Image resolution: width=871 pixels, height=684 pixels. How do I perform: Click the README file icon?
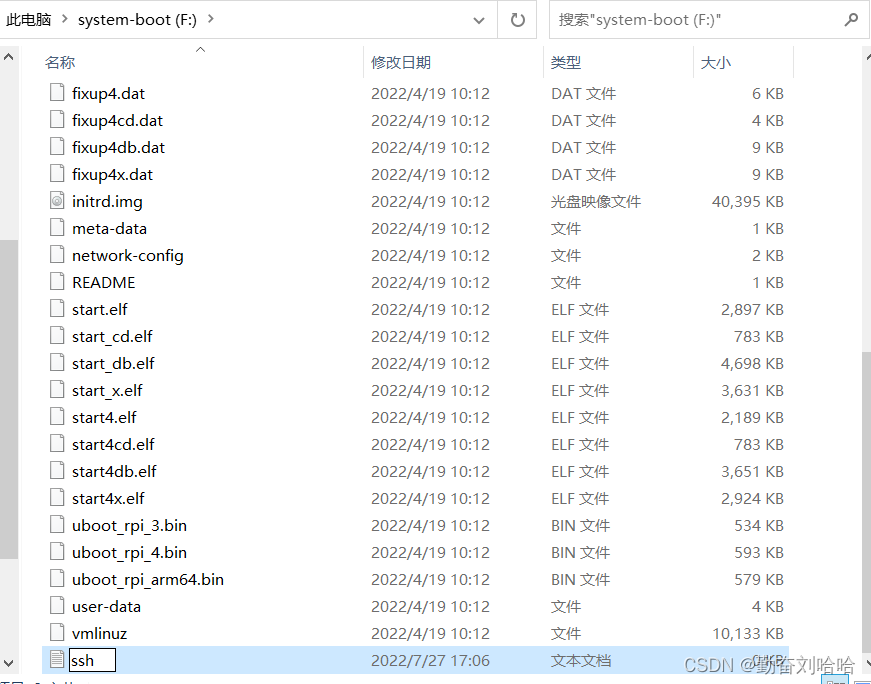(57, 282)
